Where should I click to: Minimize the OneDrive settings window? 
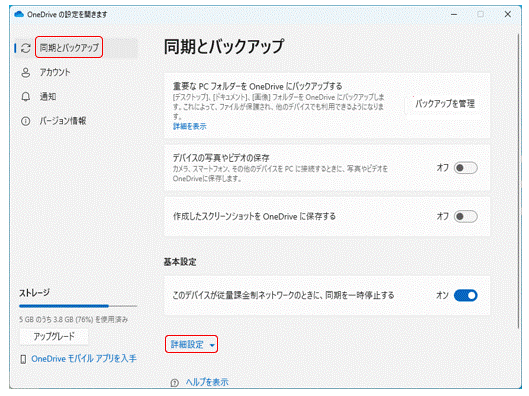pos(454,14)
